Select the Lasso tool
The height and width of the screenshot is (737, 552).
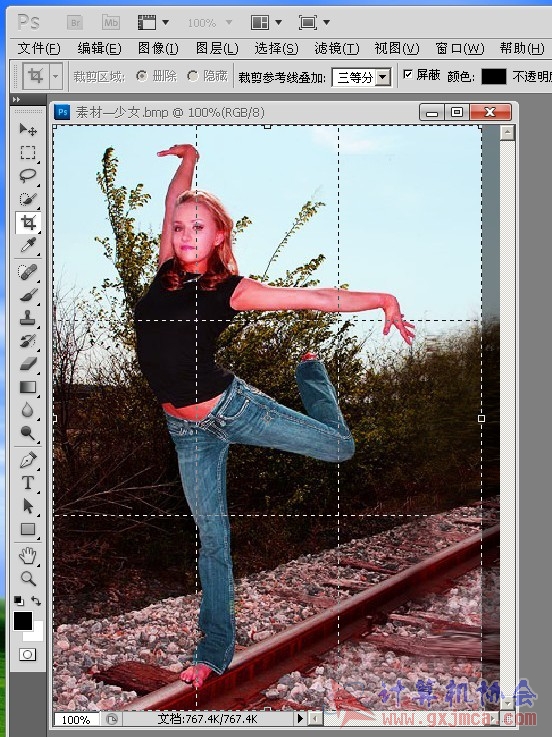coord(28,175)
